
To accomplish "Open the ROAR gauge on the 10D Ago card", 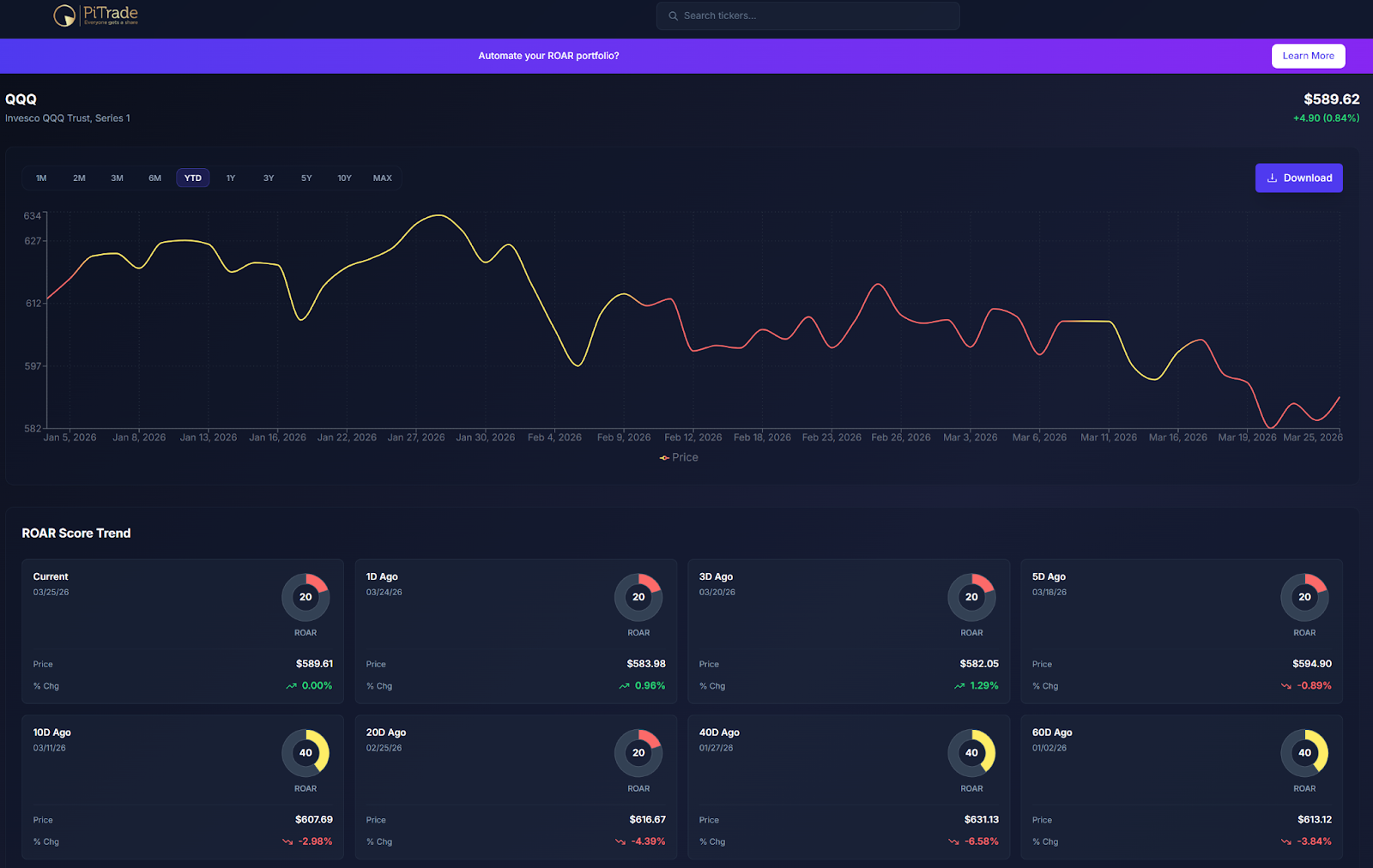I will 305,753.
